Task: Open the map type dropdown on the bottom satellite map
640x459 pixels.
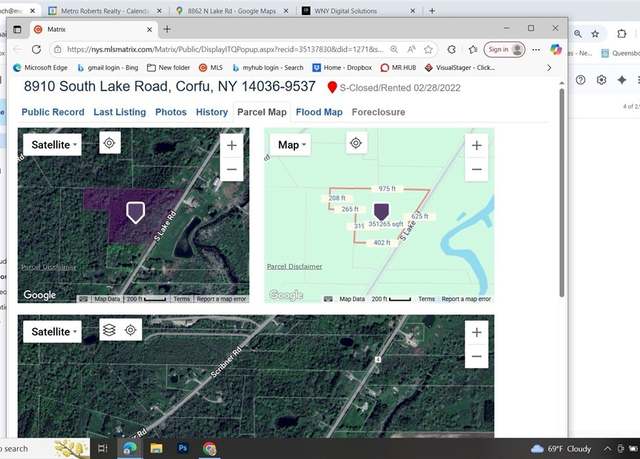Action: click(x=52, y=332)
